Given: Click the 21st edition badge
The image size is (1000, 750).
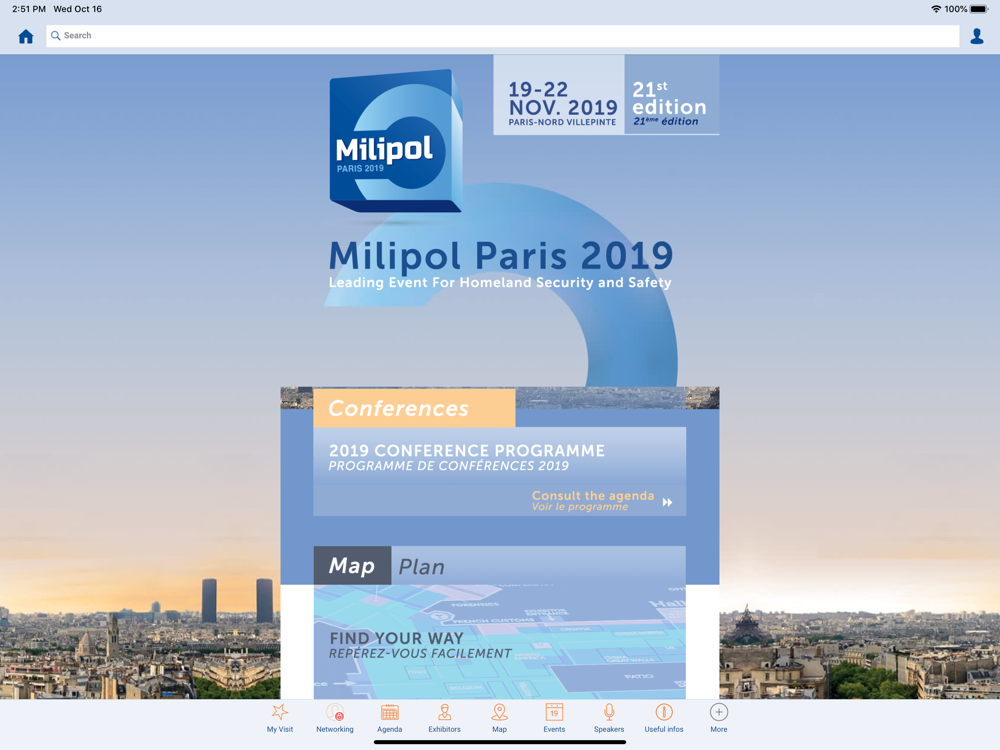Looking at the screenshot, I should pyautogui.click(x=672, y=95).
